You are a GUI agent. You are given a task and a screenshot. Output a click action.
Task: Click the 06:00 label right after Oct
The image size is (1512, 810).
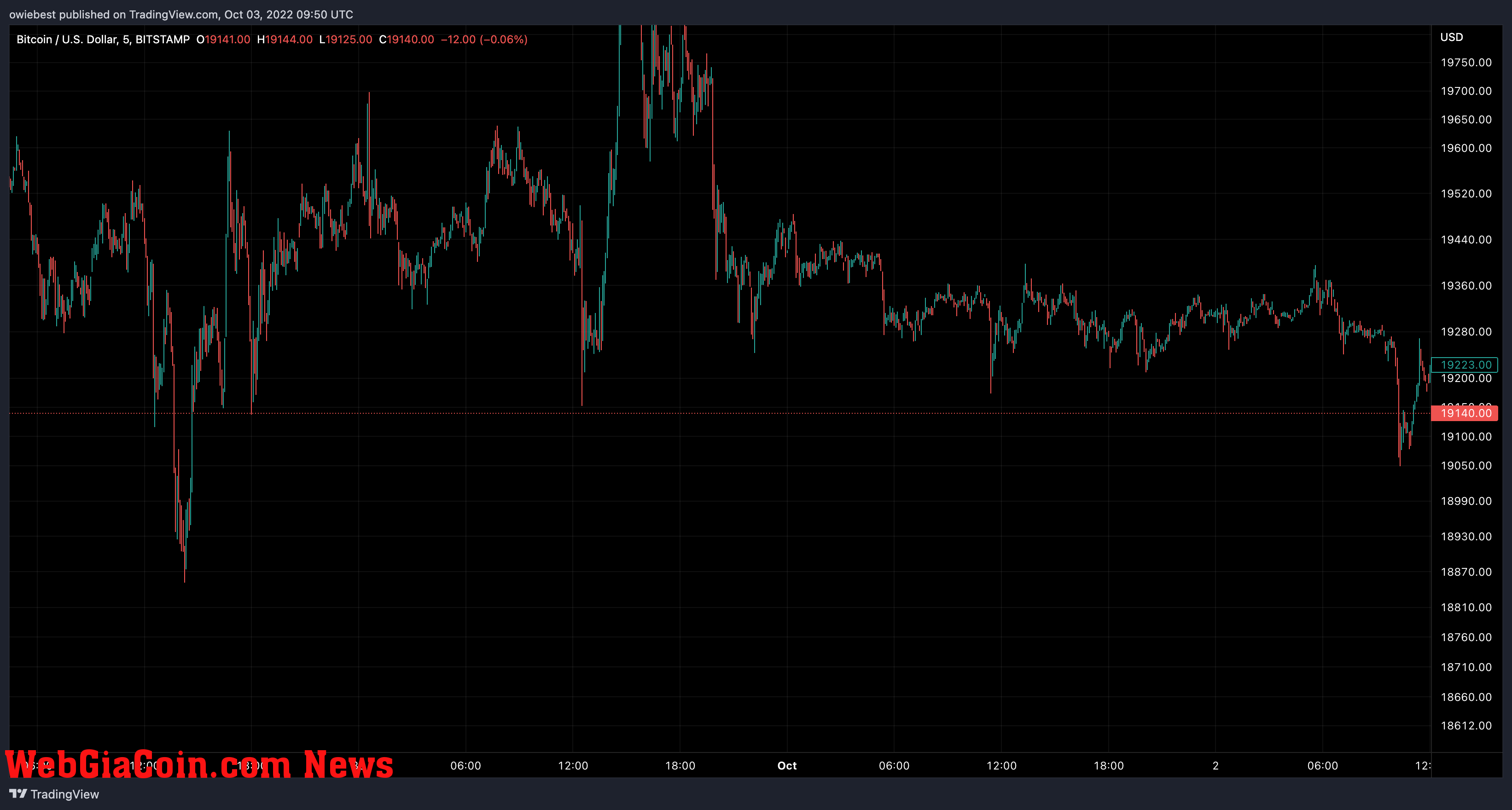pyautogui.click(x=894, y=765)
